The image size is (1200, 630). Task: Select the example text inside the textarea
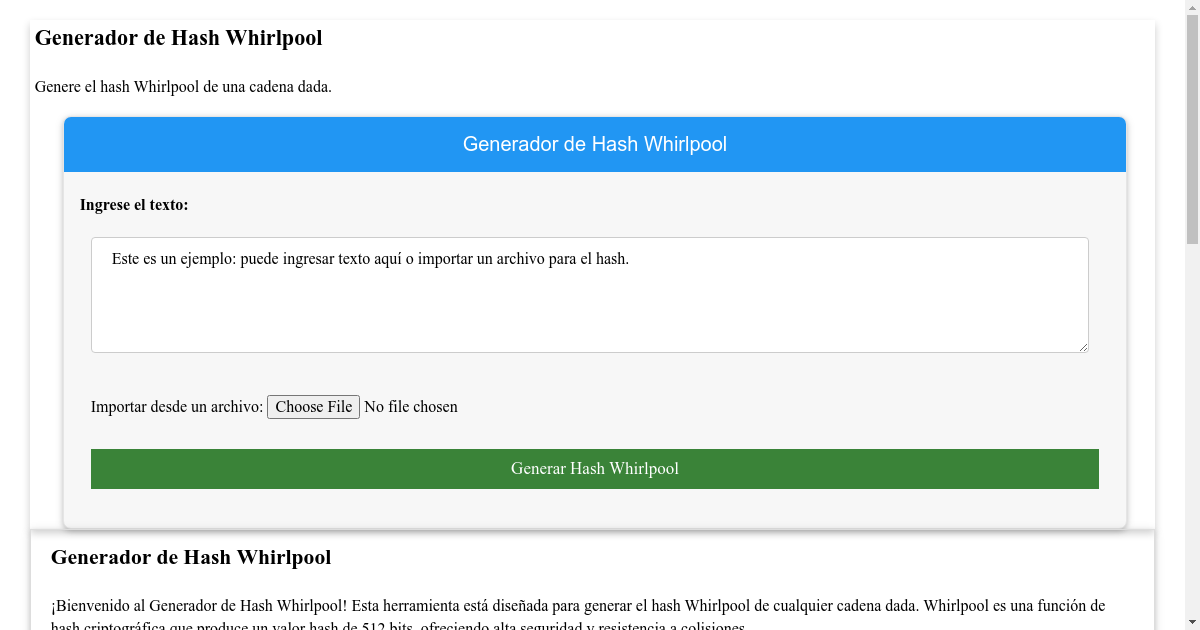click(x=370, y=258)
